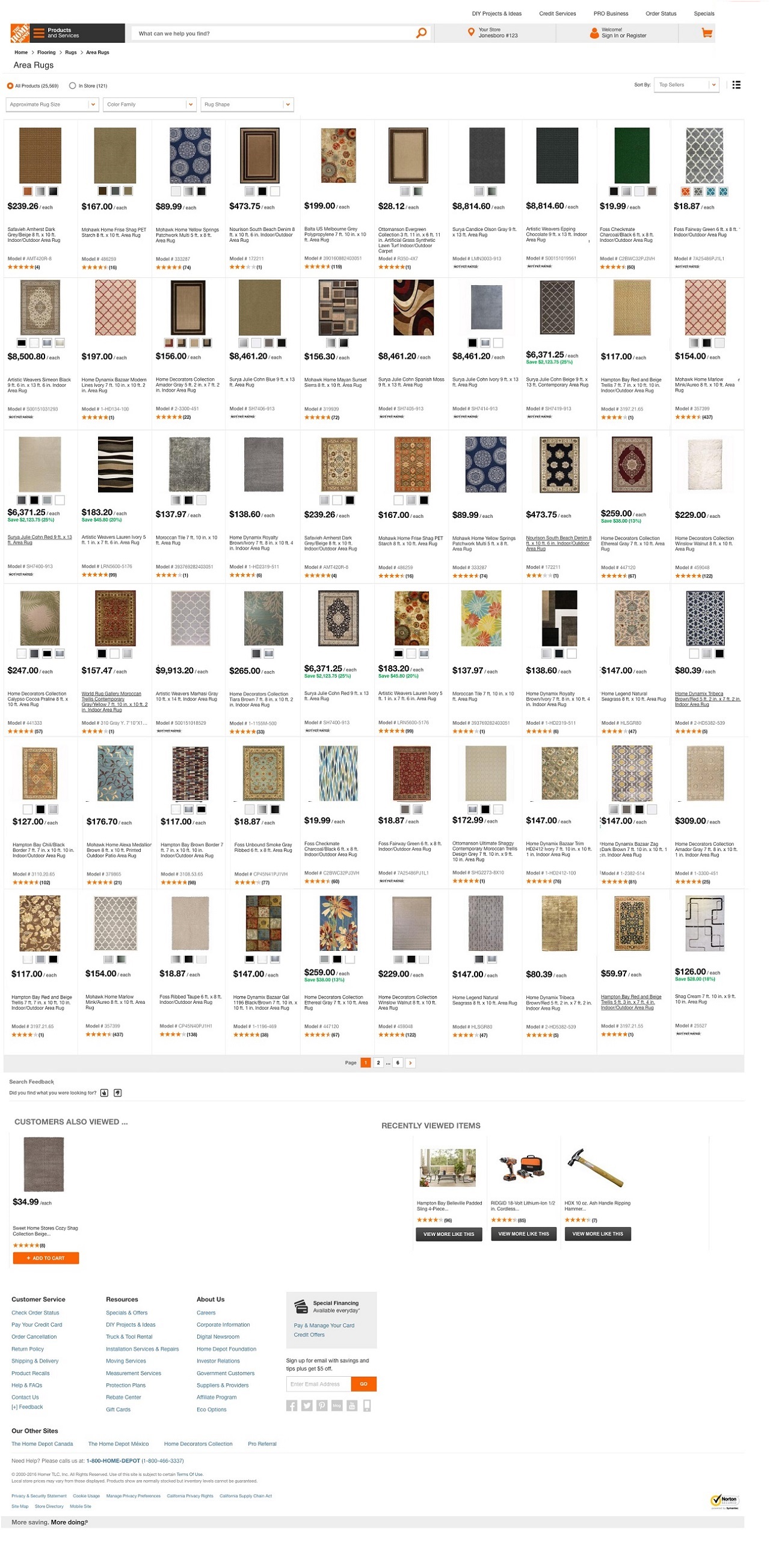The height and width of the screenshot is (1568, 770).
Task: Click the thumbs up feedback icon
Action: point(104,1093)
